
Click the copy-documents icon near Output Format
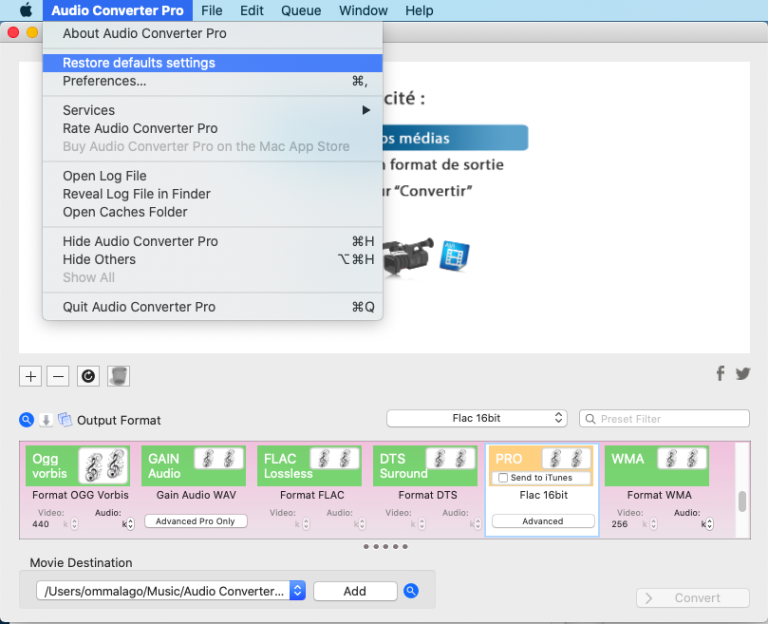[65, 420]
